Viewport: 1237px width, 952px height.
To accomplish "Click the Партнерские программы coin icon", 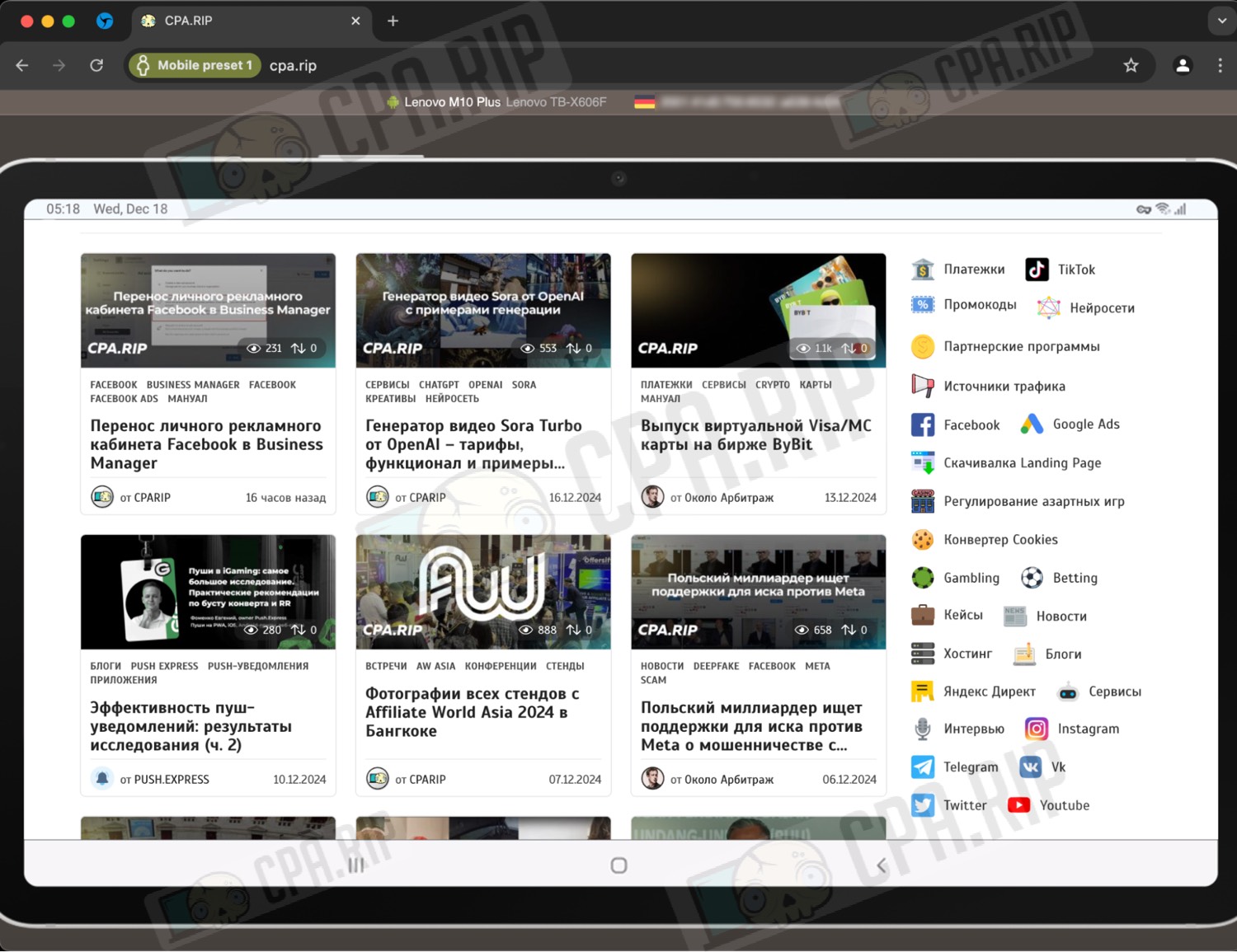I will (x=923, y=346).
